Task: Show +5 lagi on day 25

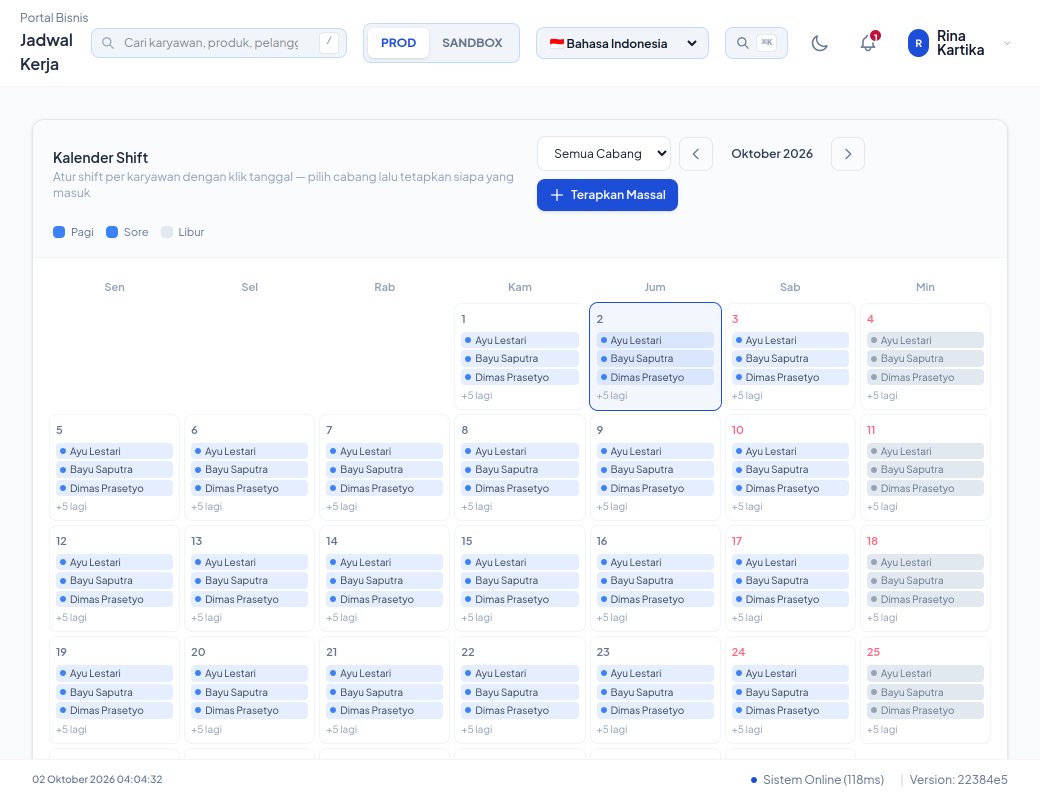Action: [x=882, y=730]
